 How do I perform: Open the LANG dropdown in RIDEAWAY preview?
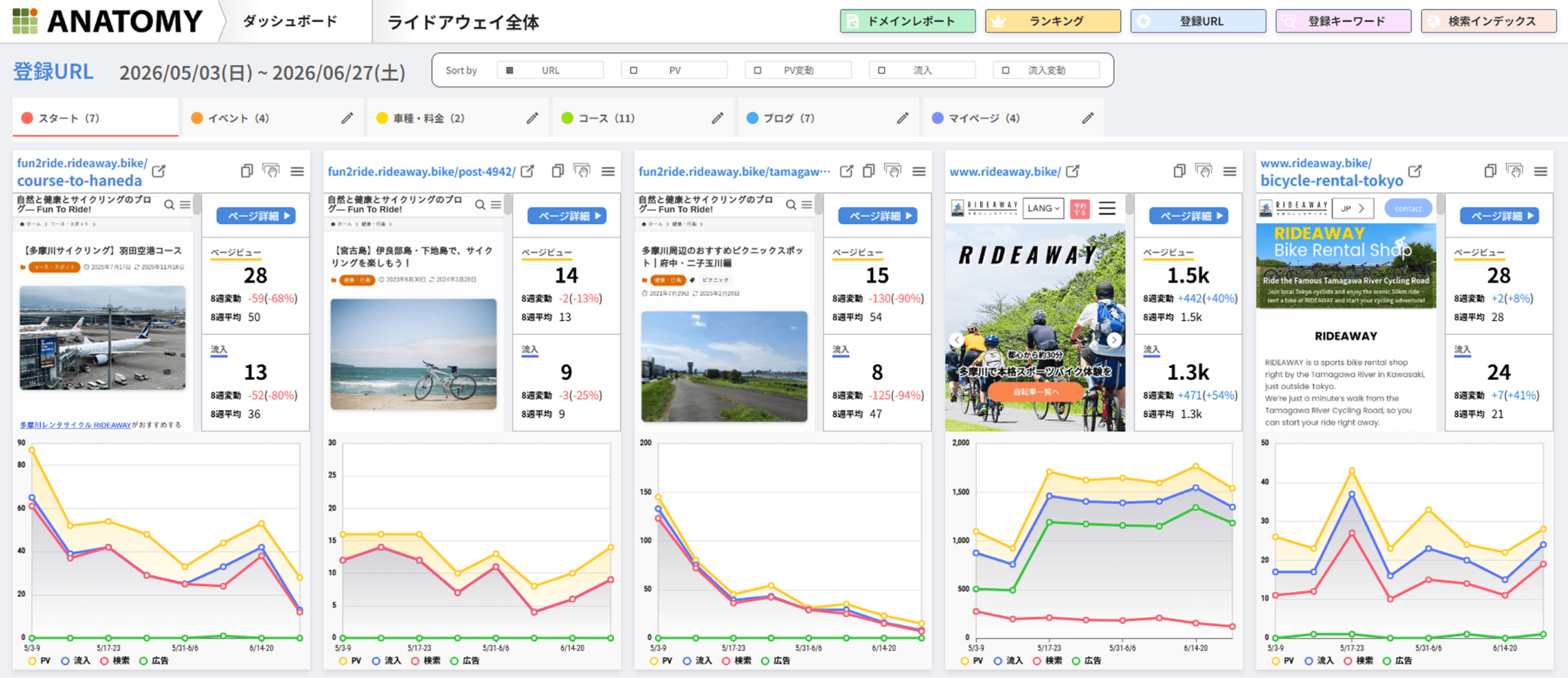[1044, 208]
